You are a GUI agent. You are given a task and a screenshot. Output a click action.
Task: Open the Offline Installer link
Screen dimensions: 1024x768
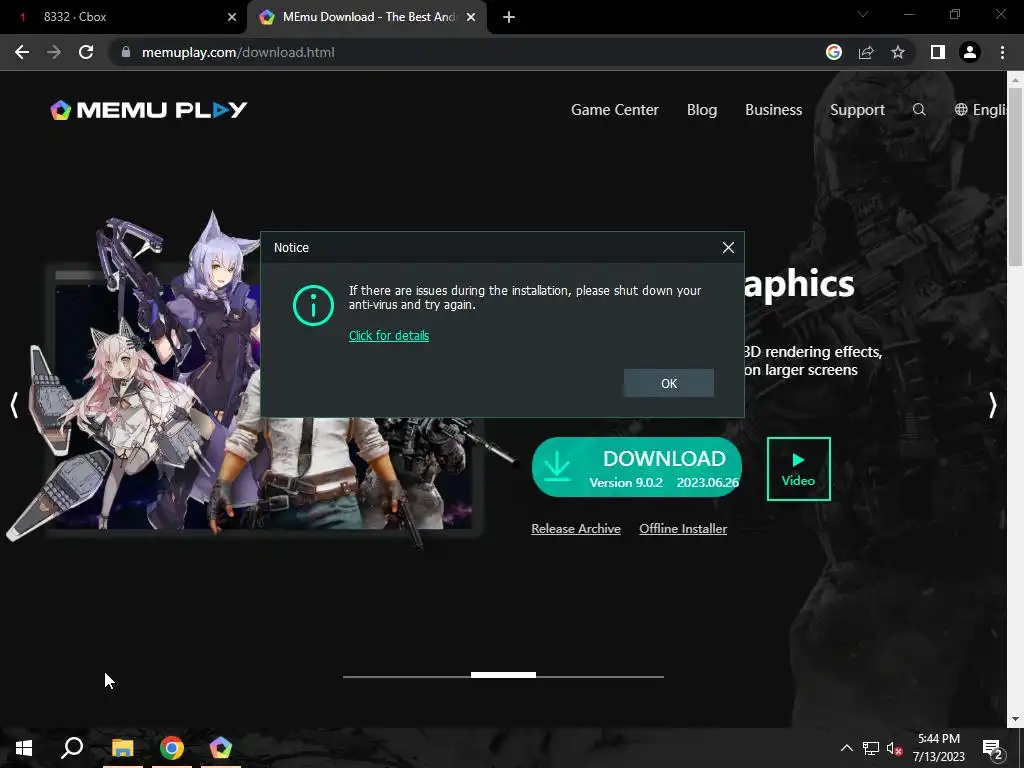coord(683,529)
